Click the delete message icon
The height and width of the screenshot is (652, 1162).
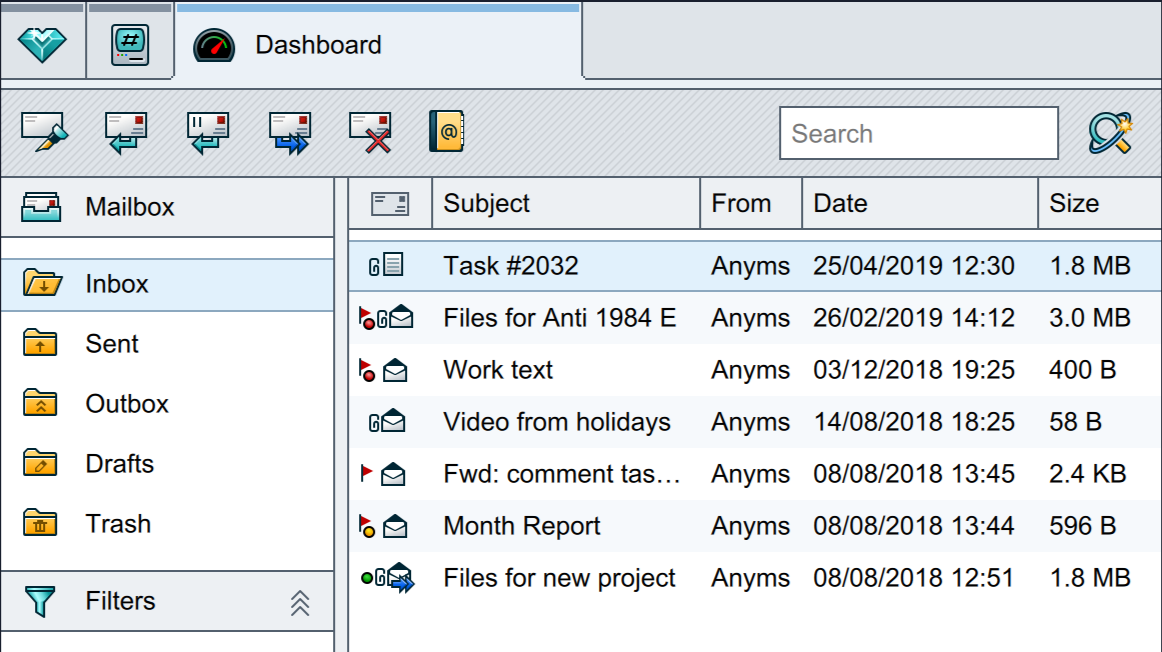[x=370, y=132]
